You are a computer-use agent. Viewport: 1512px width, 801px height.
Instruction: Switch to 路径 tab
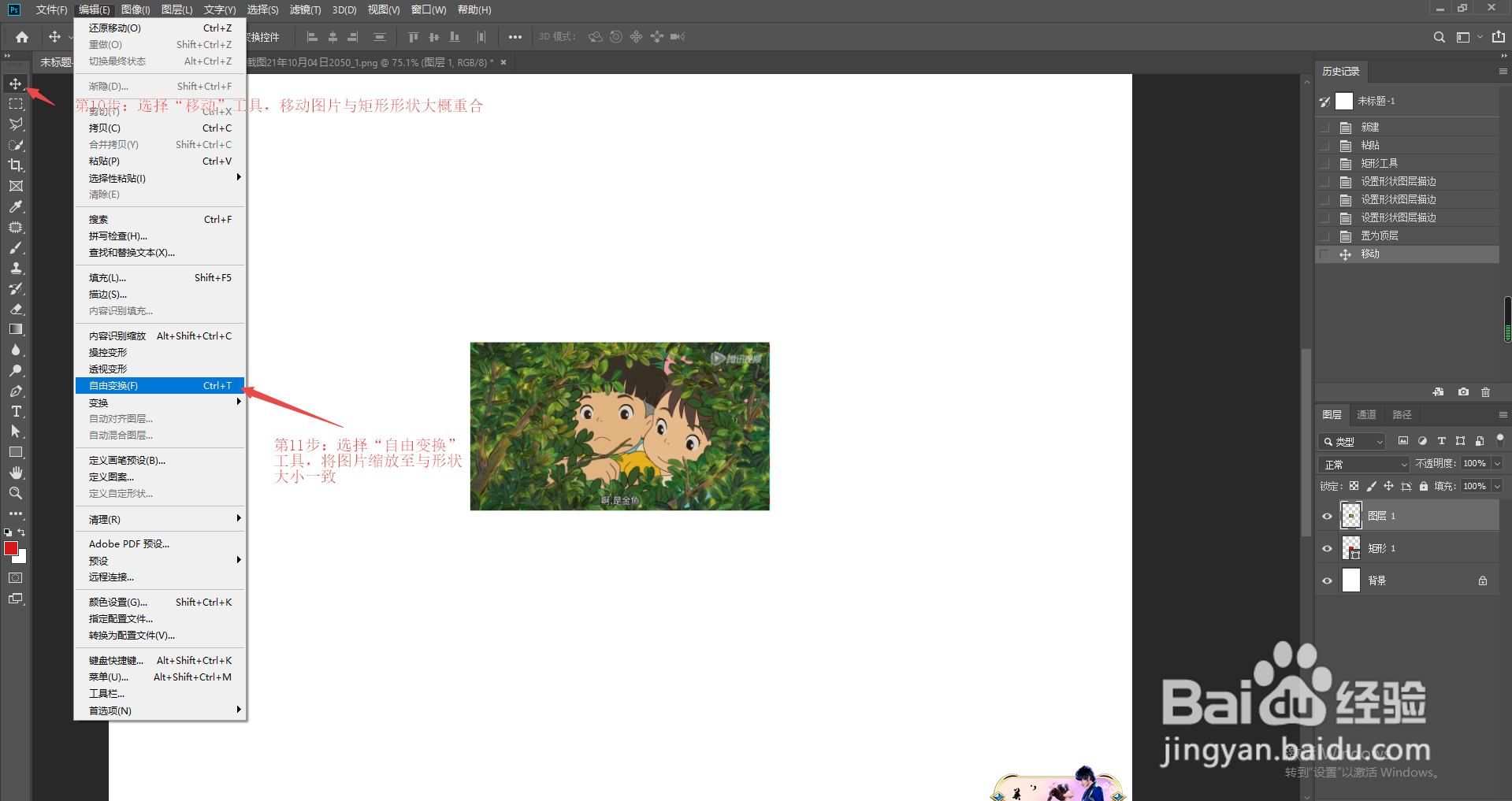click(1402, 414)
